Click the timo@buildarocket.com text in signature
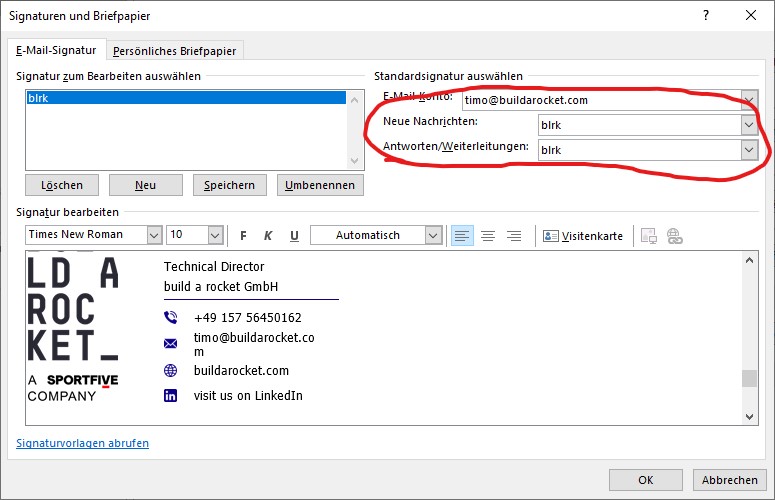 (254, 344)
